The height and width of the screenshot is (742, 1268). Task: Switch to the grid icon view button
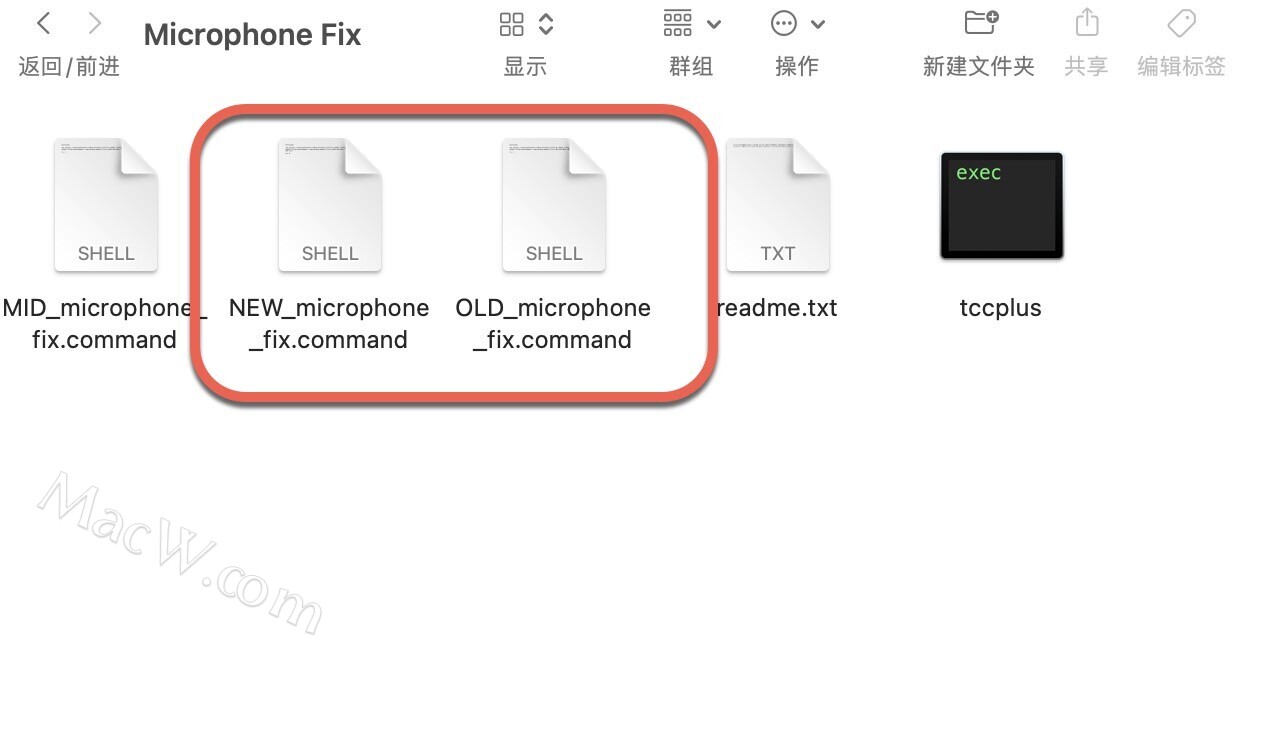512,24
